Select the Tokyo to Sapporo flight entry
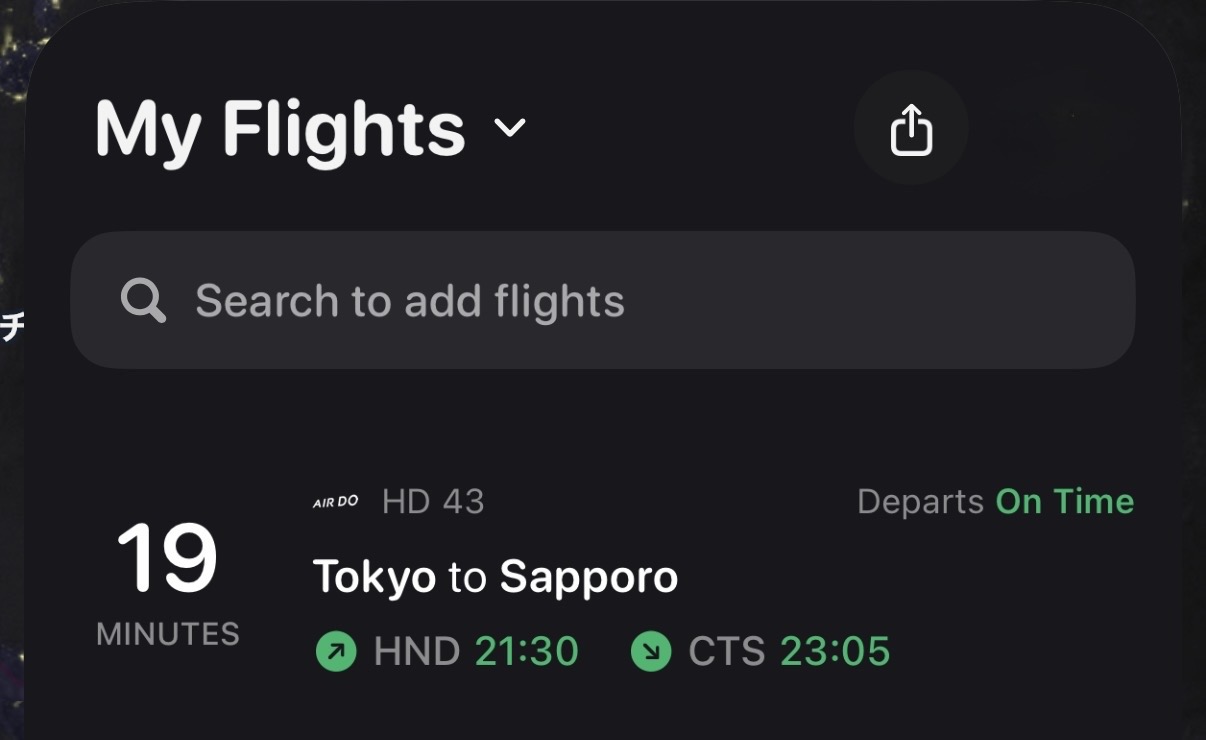This screenshot has height=740, width=1206. click(x=495, y=575)
